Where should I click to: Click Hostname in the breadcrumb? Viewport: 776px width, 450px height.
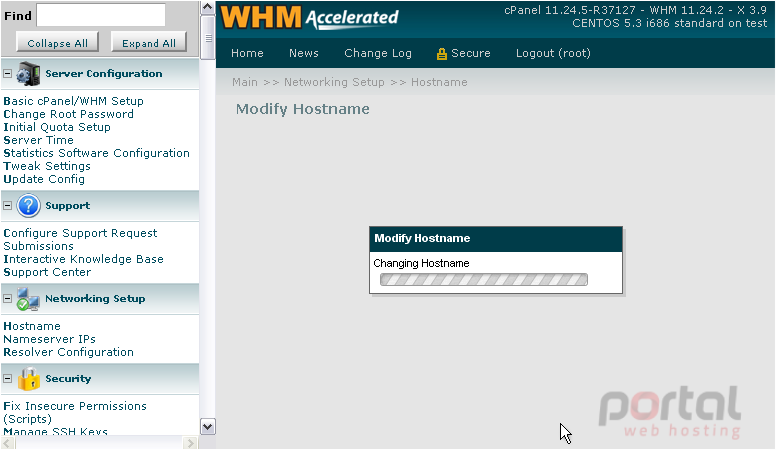439,82
